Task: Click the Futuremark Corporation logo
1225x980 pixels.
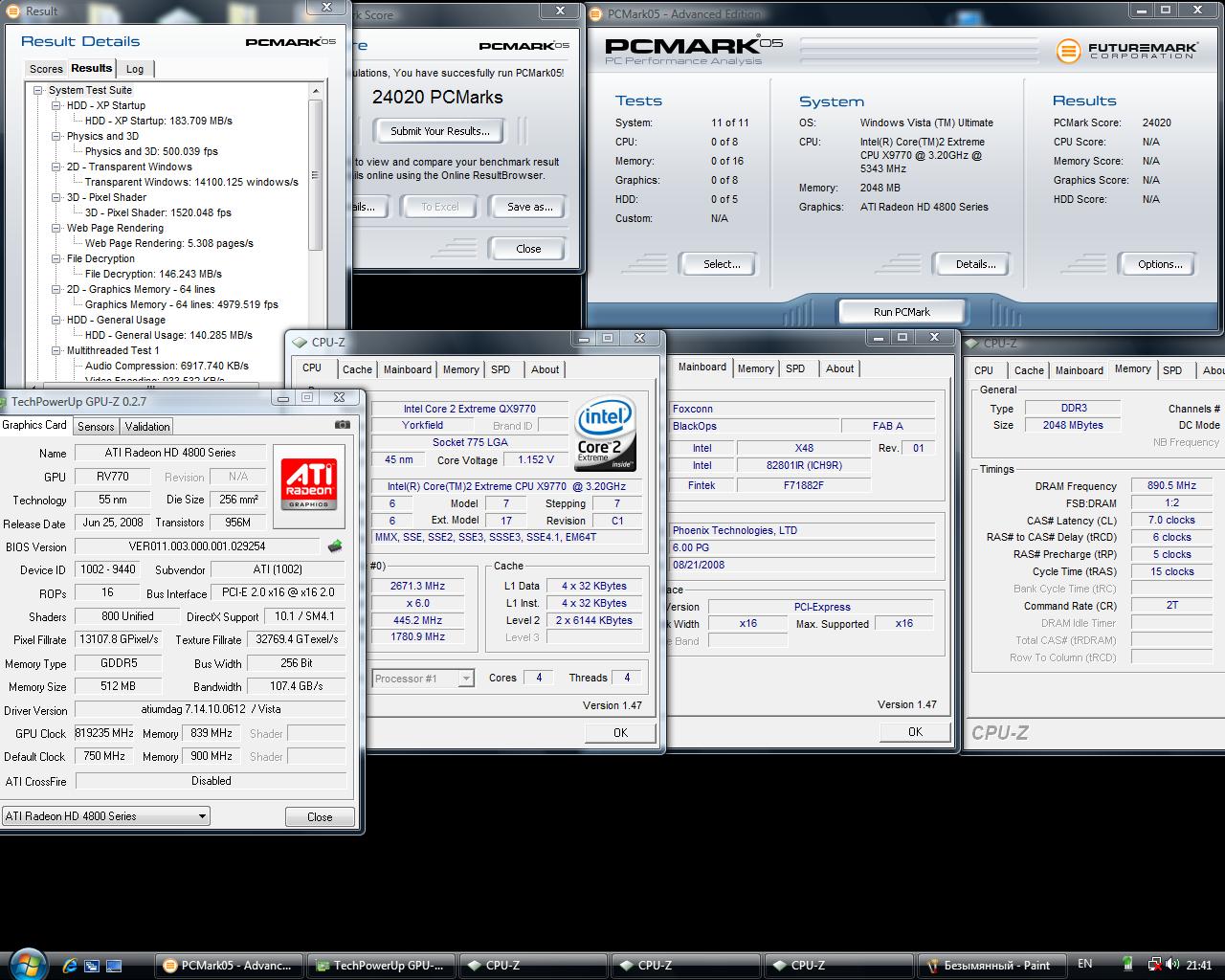Action: click(1126, 51)
